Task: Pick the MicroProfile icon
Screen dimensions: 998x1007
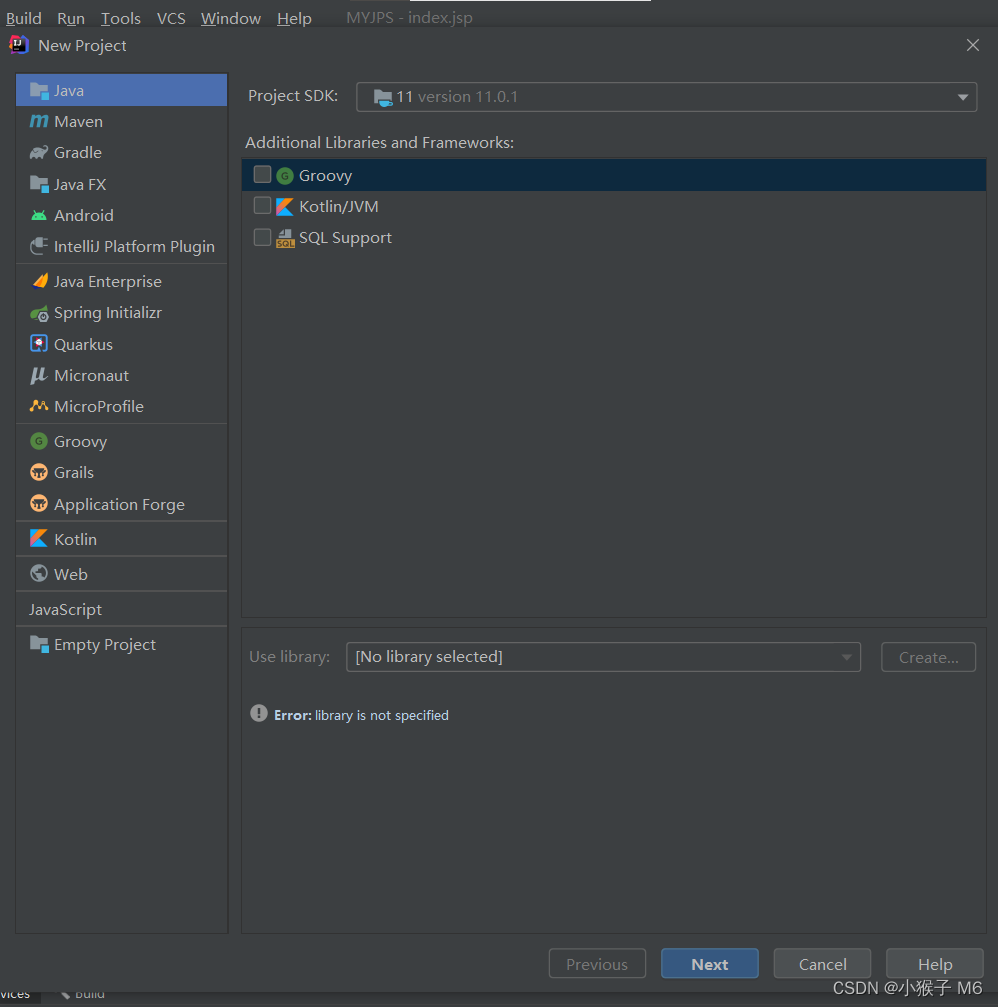Action: [39, 406]
